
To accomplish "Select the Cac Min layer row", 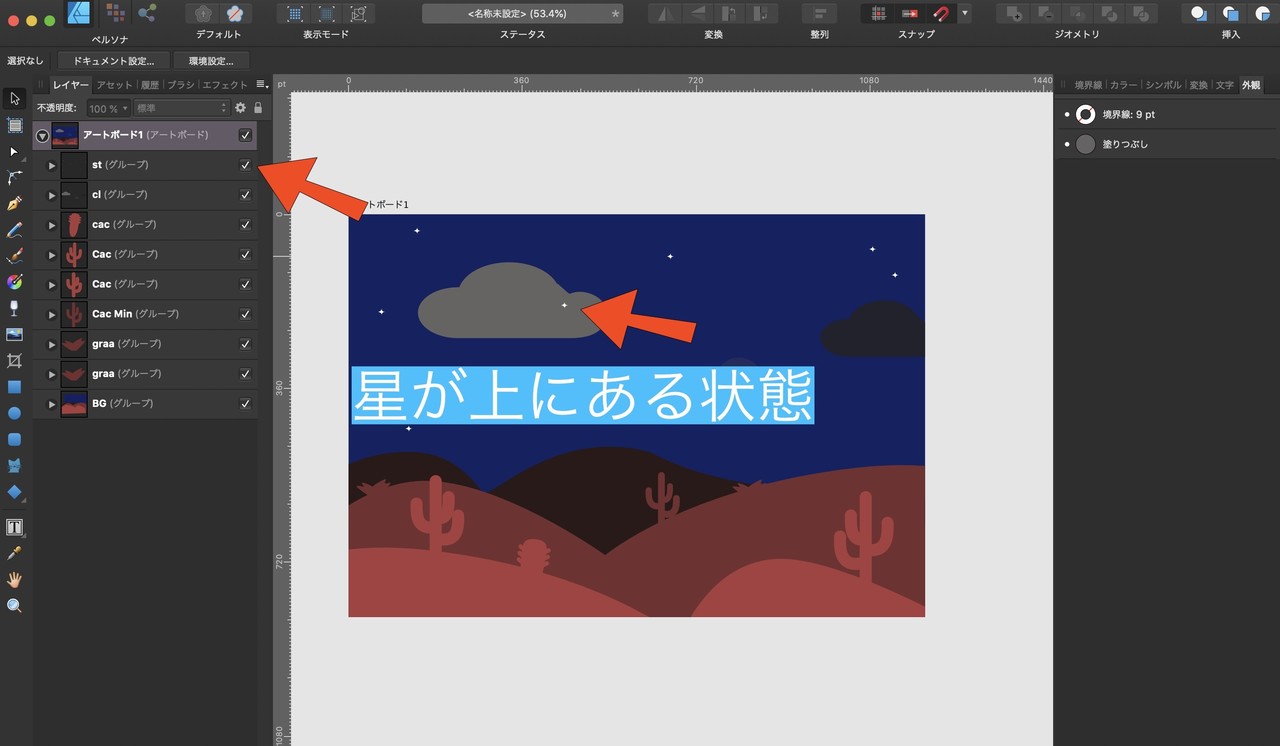I will pyautogui.click(x=146, y=314).
